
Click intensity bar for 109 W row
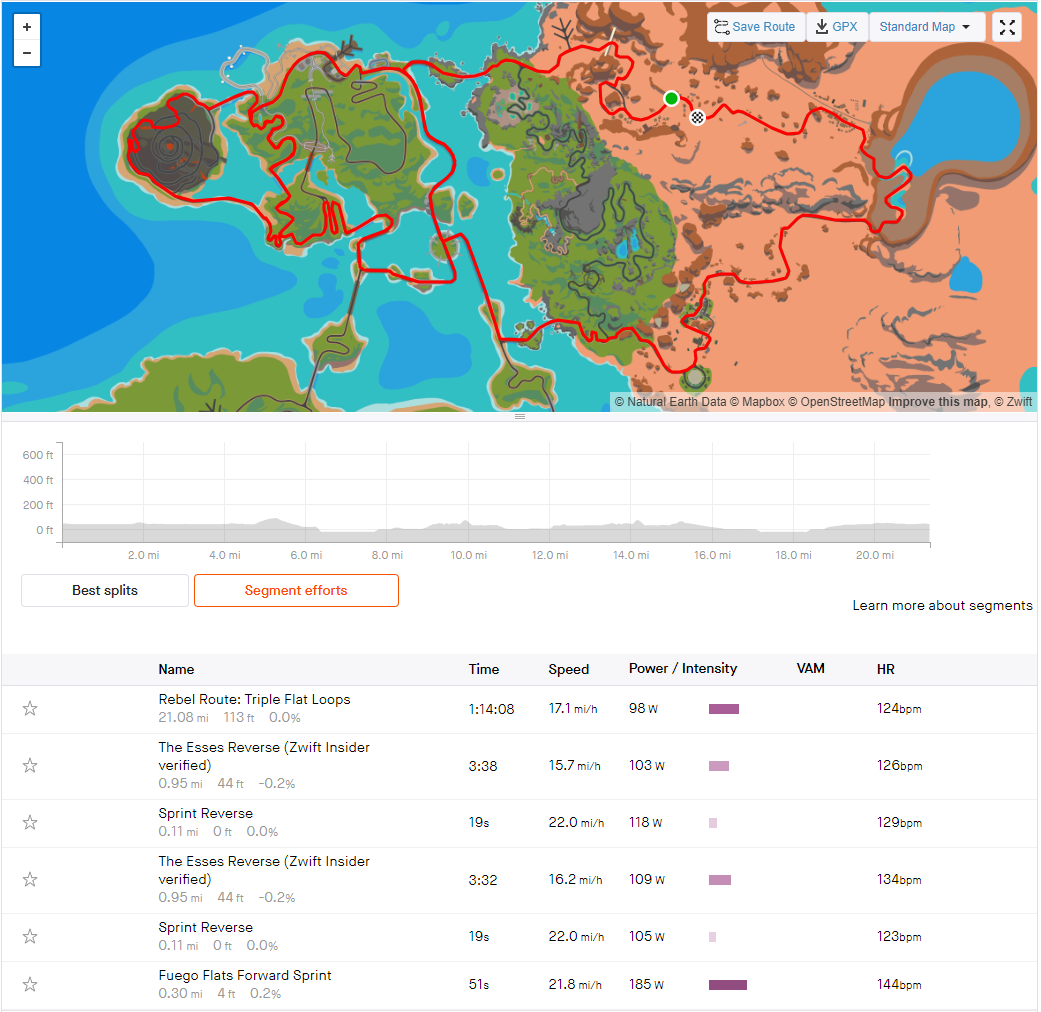[720, 880]
